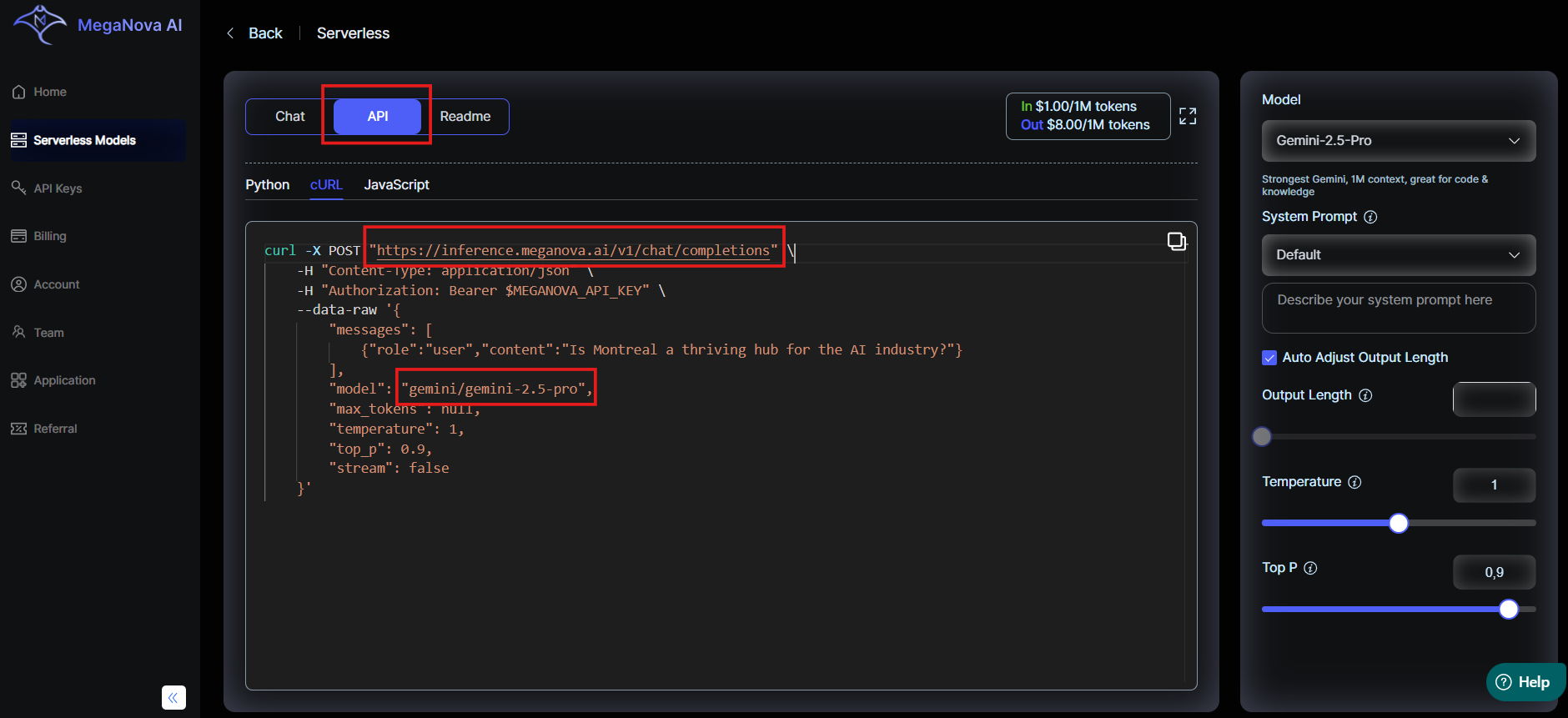Viewport: 1568px width, 718px height.
Task: Switch to the Chat tab
Action: pyautogui.click(x=290, y=117)
